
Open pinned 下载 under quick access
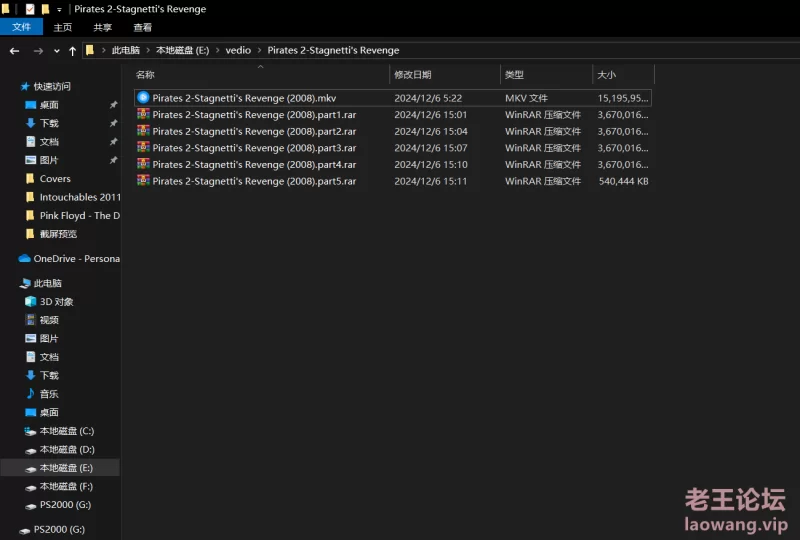click(x=49, y=123)
